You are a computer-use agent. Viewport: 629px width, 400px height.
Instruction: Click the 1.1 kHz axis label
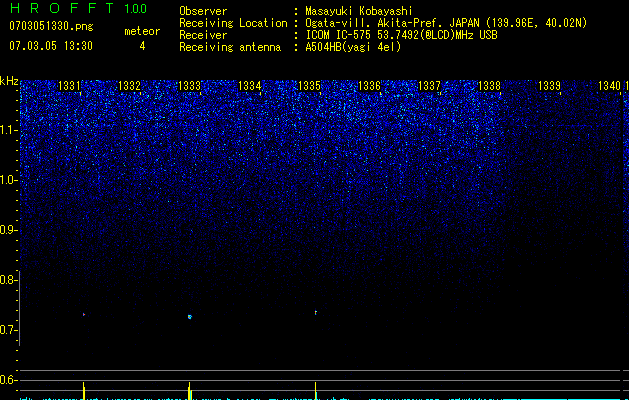click(x=8, y=130)
